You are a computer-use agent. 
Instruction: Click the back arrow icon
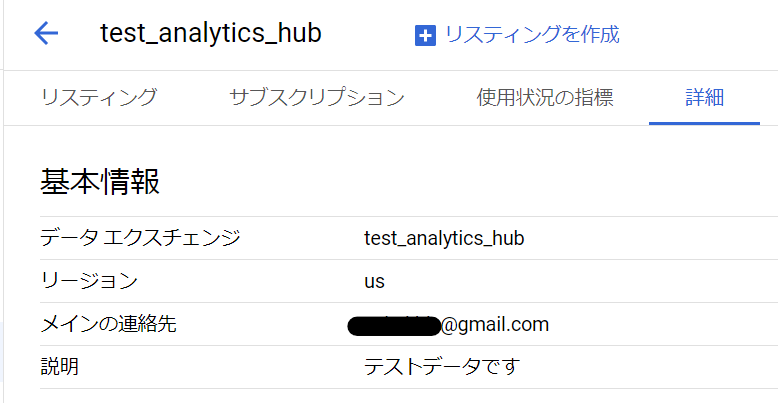click(x=46, y=34)
